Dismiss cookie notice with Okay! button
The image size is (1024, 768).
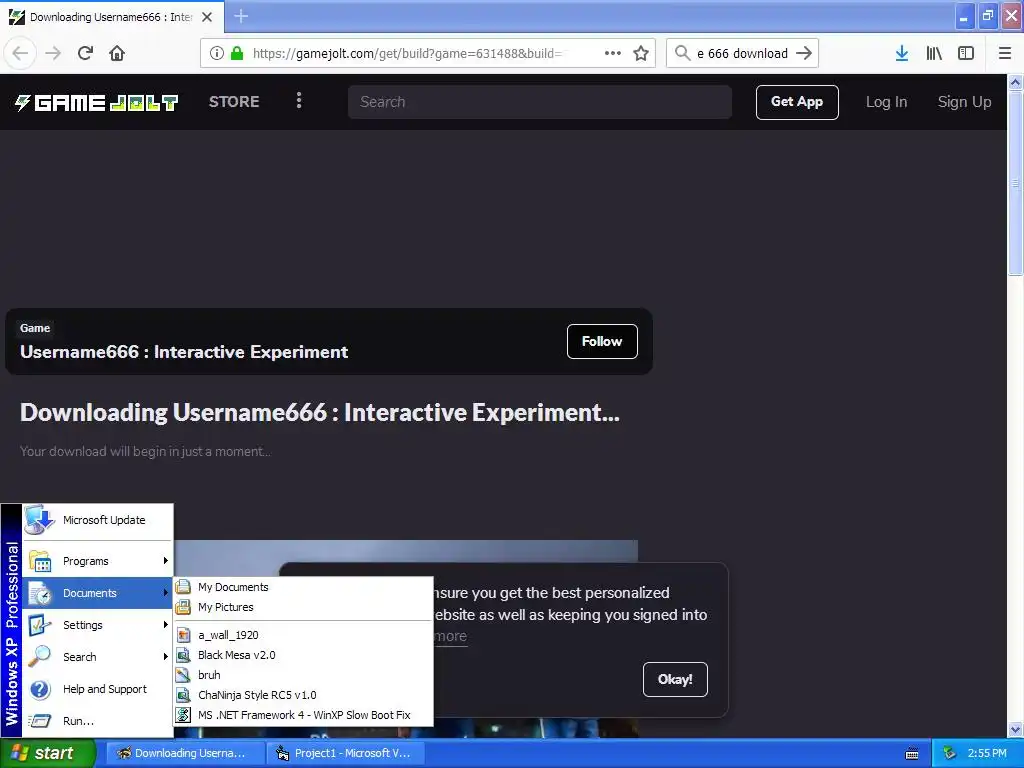coord(675,679)
